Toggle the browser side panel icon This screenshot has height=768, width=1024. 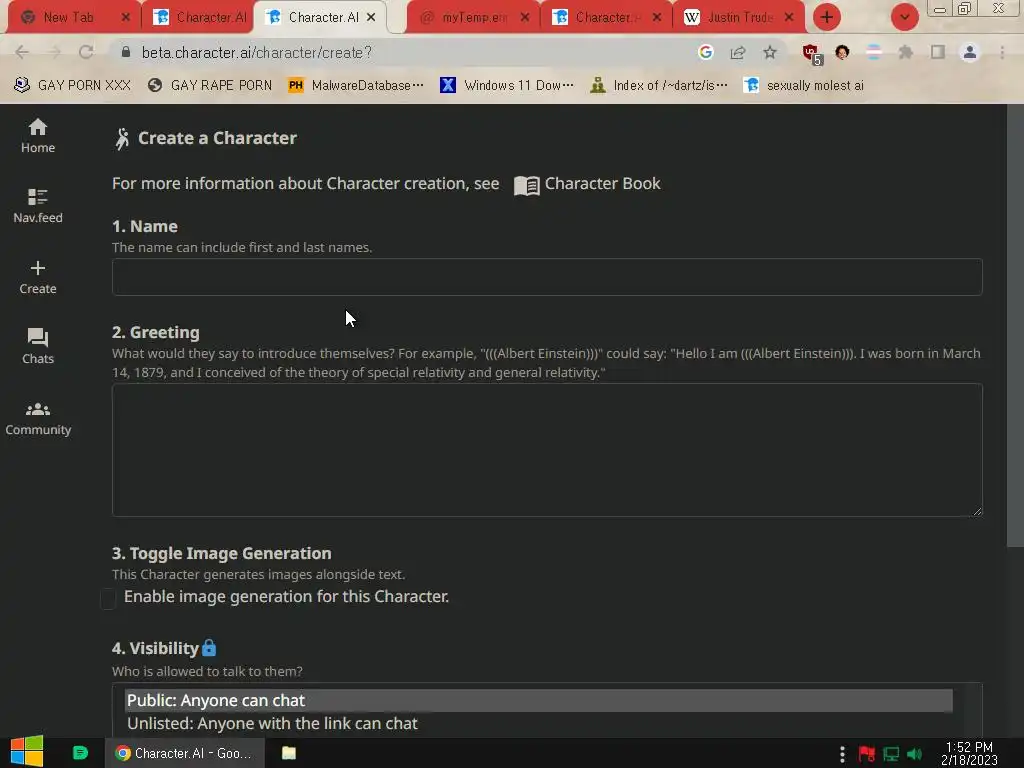938,52
